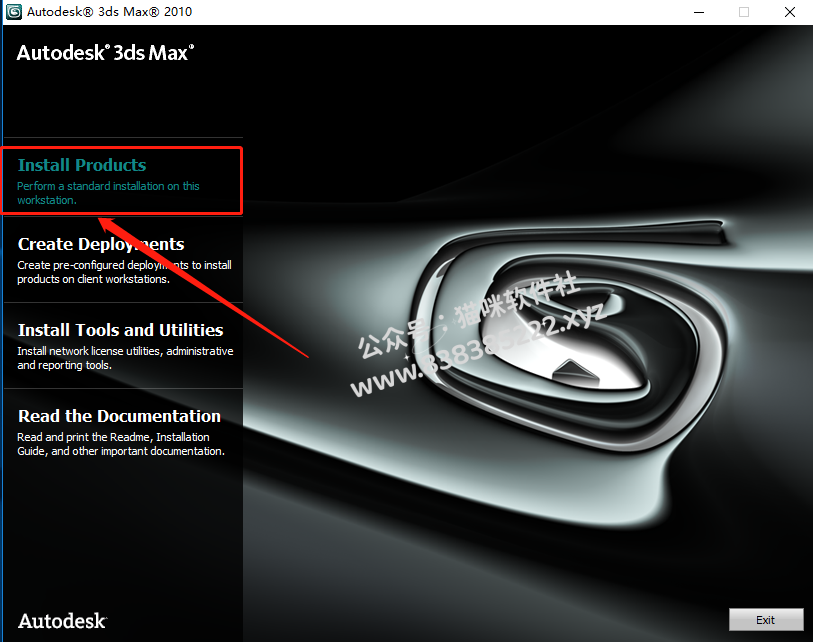Minimize the installer window
The height and width of the screenshot is (642, 813).
(699, 12)
